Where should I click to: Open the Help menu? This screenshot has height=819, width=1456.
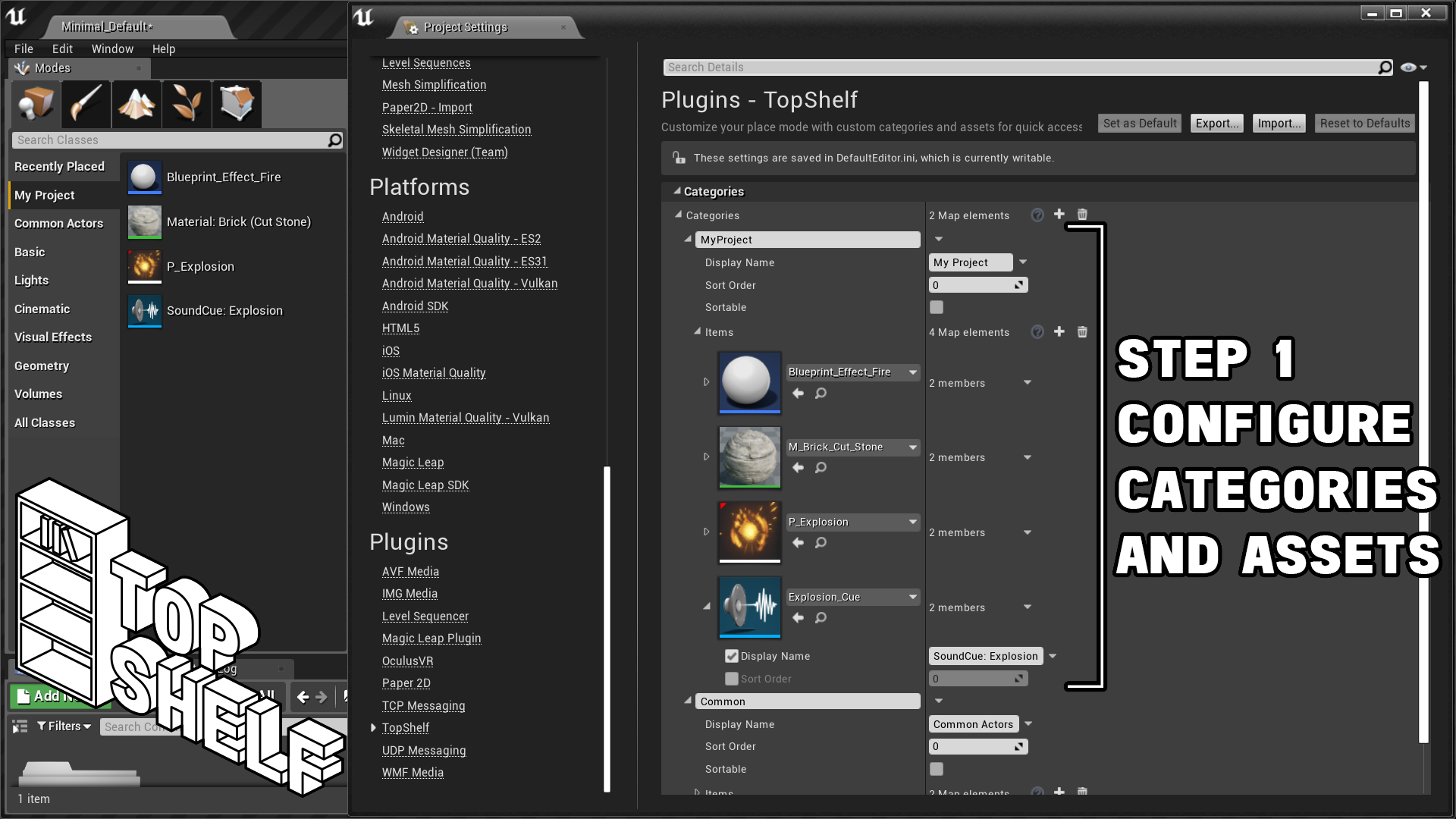[x=164, y=49]
